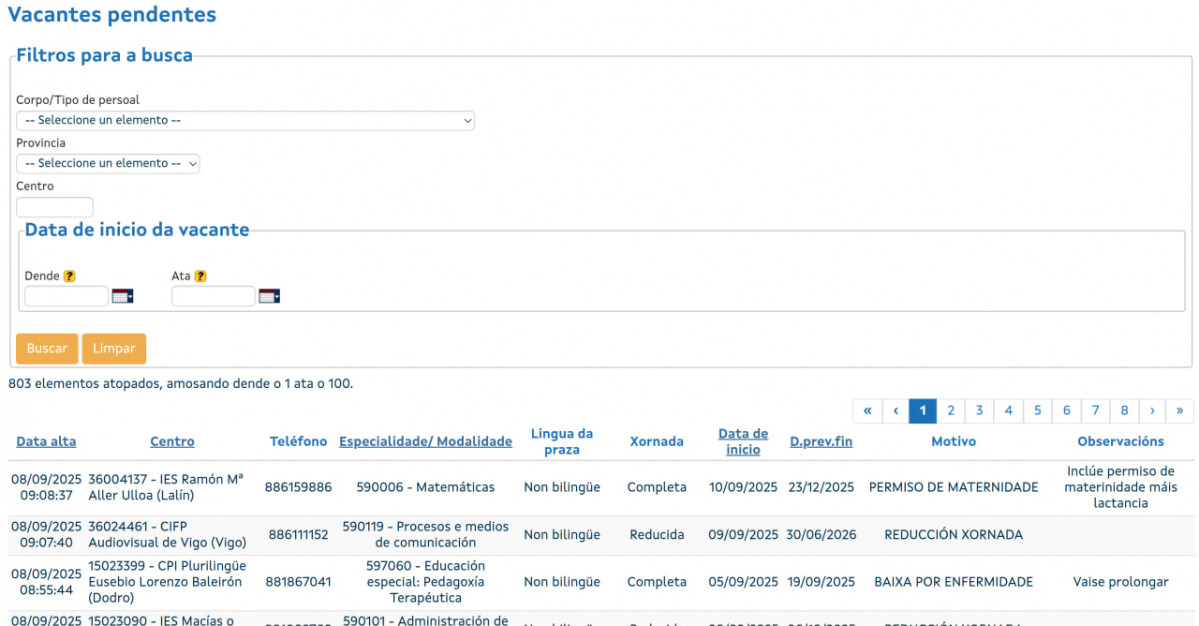Screen dimensions: 1199x626
Task: Click the Centro text input field
Action: pyautogui.click(x=55, y=207)
